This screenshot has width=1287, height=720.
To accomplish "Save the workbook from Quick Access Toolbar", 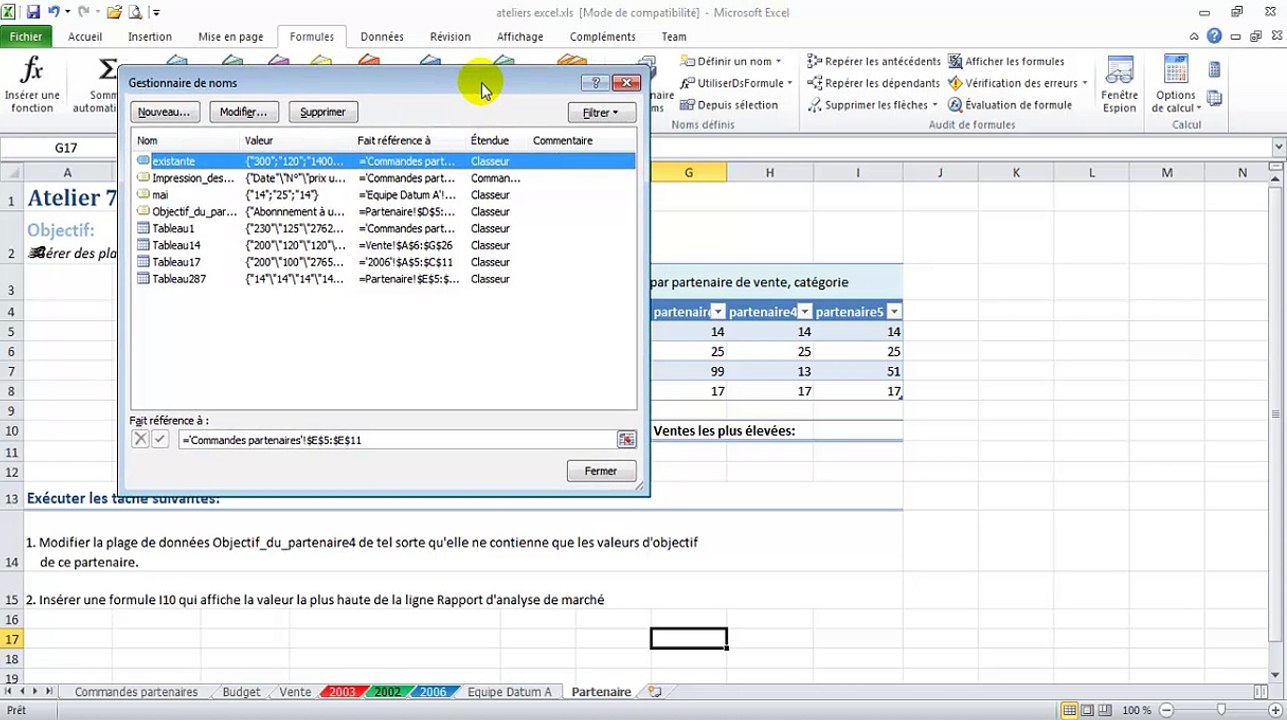I will 33,13.
